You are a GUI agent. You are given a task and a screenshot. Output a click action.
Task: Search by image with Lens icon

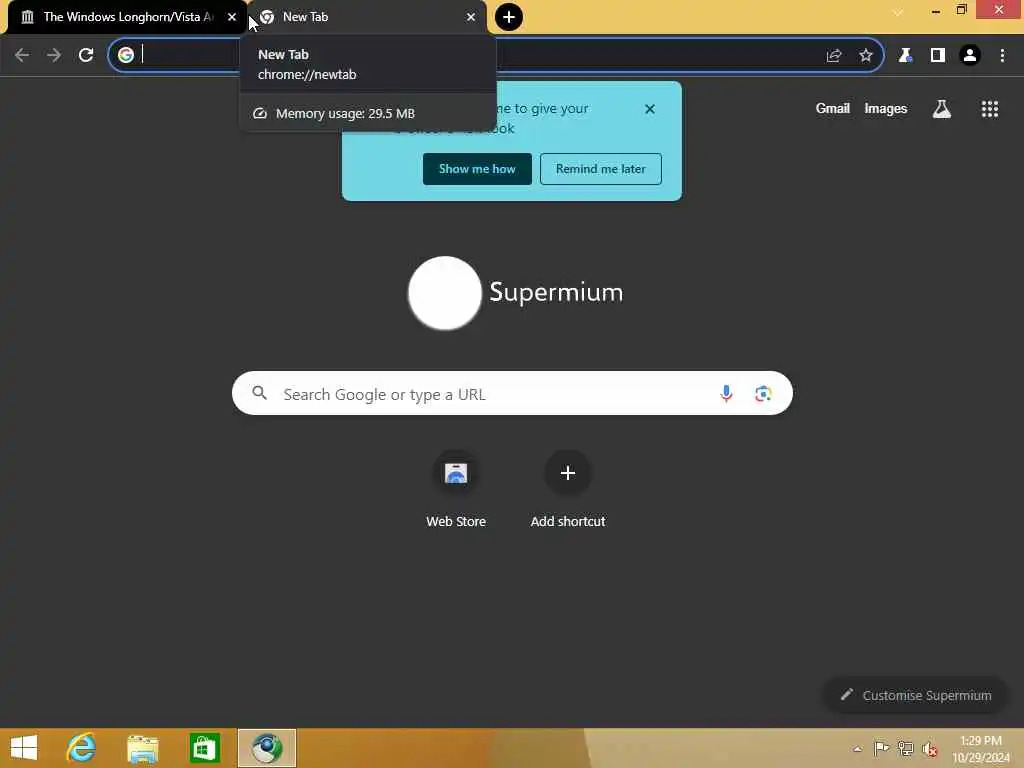pyautogui.click(x=763, y=393)
